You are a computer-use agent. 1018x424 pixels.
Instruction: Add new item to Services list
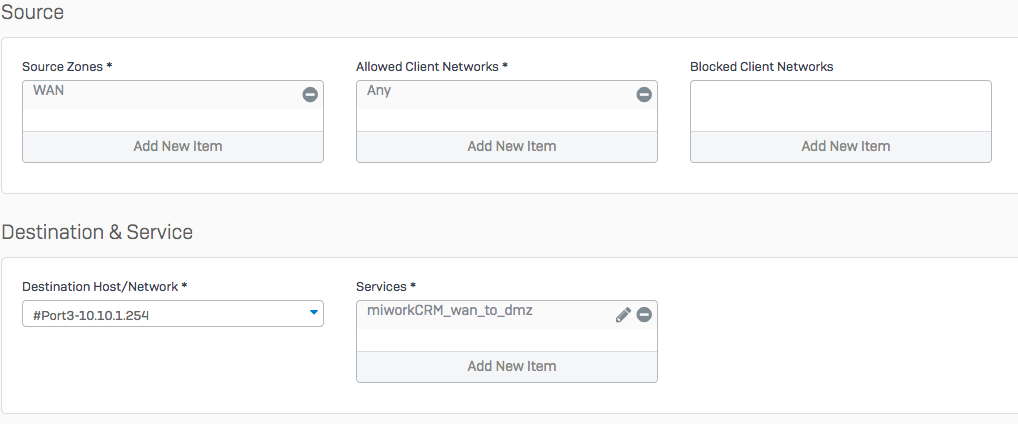click(x=506, y=366)
